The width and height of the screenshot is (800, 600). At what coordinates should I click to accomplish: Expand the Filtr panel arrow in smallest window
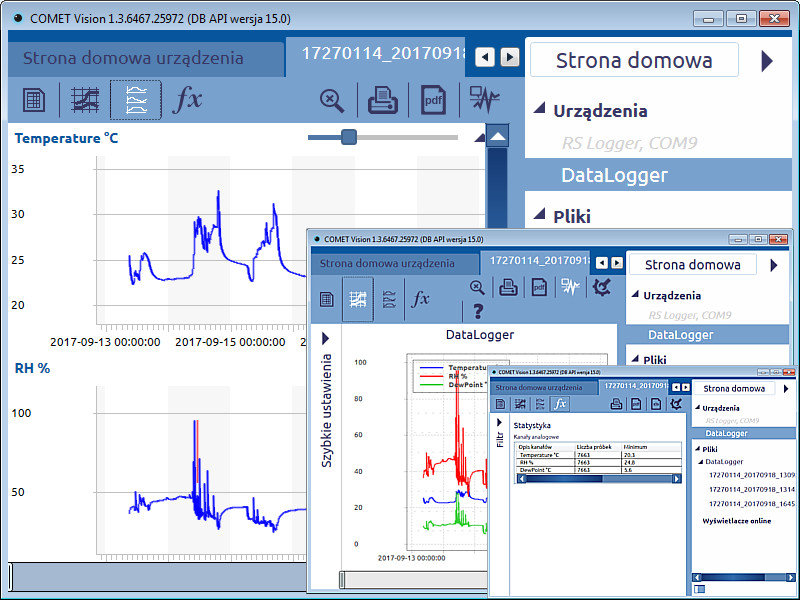point(499,422)
